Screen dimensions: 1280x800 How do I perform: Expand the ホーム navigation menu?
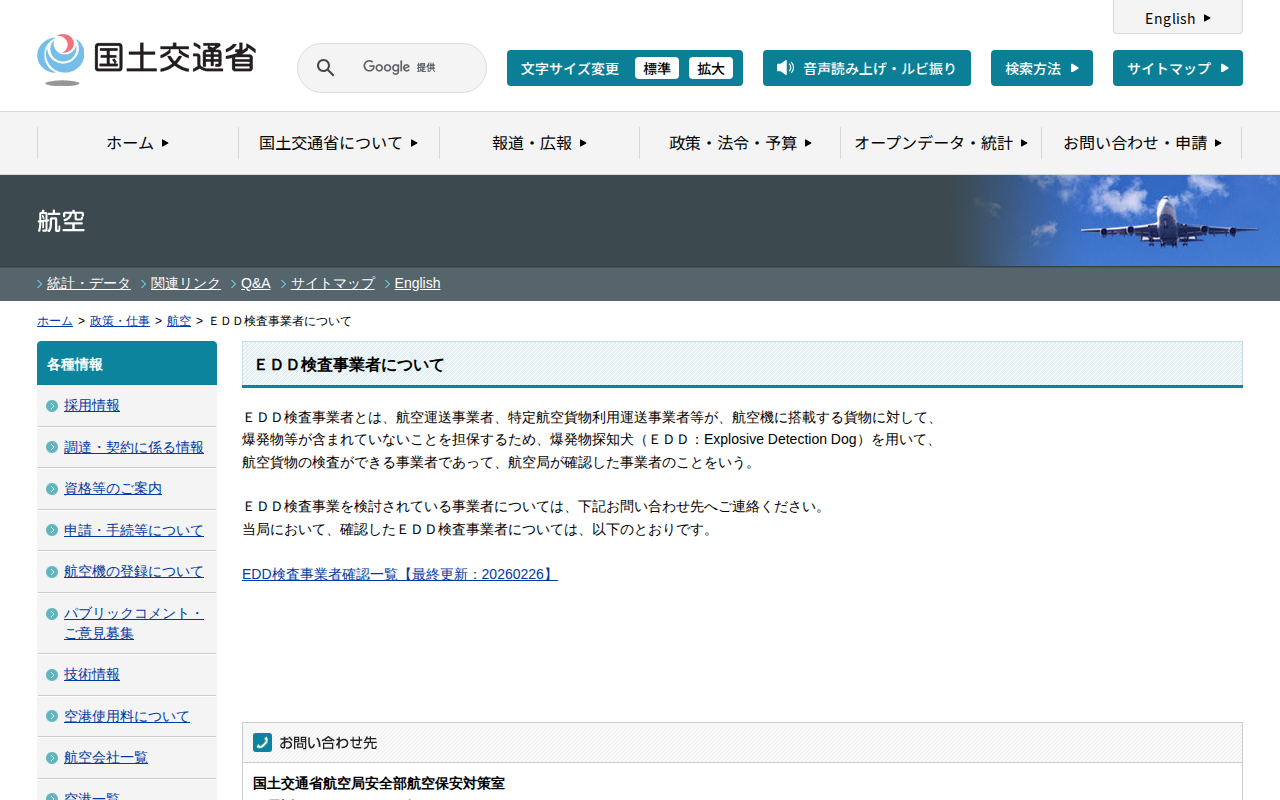(138, 143)
